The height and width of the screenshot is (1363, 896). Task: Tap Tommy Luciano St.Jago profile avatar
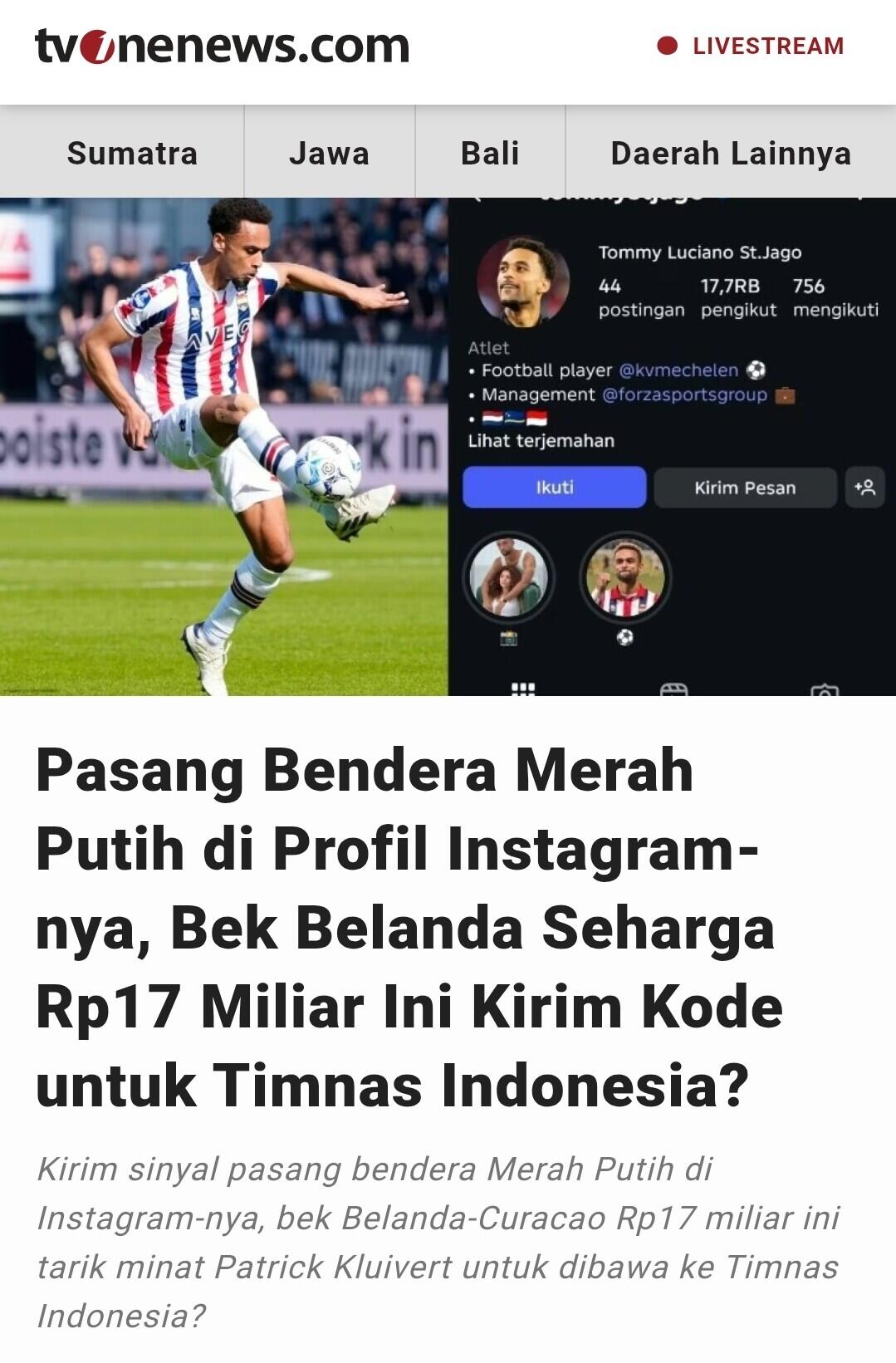click(523, 281)
